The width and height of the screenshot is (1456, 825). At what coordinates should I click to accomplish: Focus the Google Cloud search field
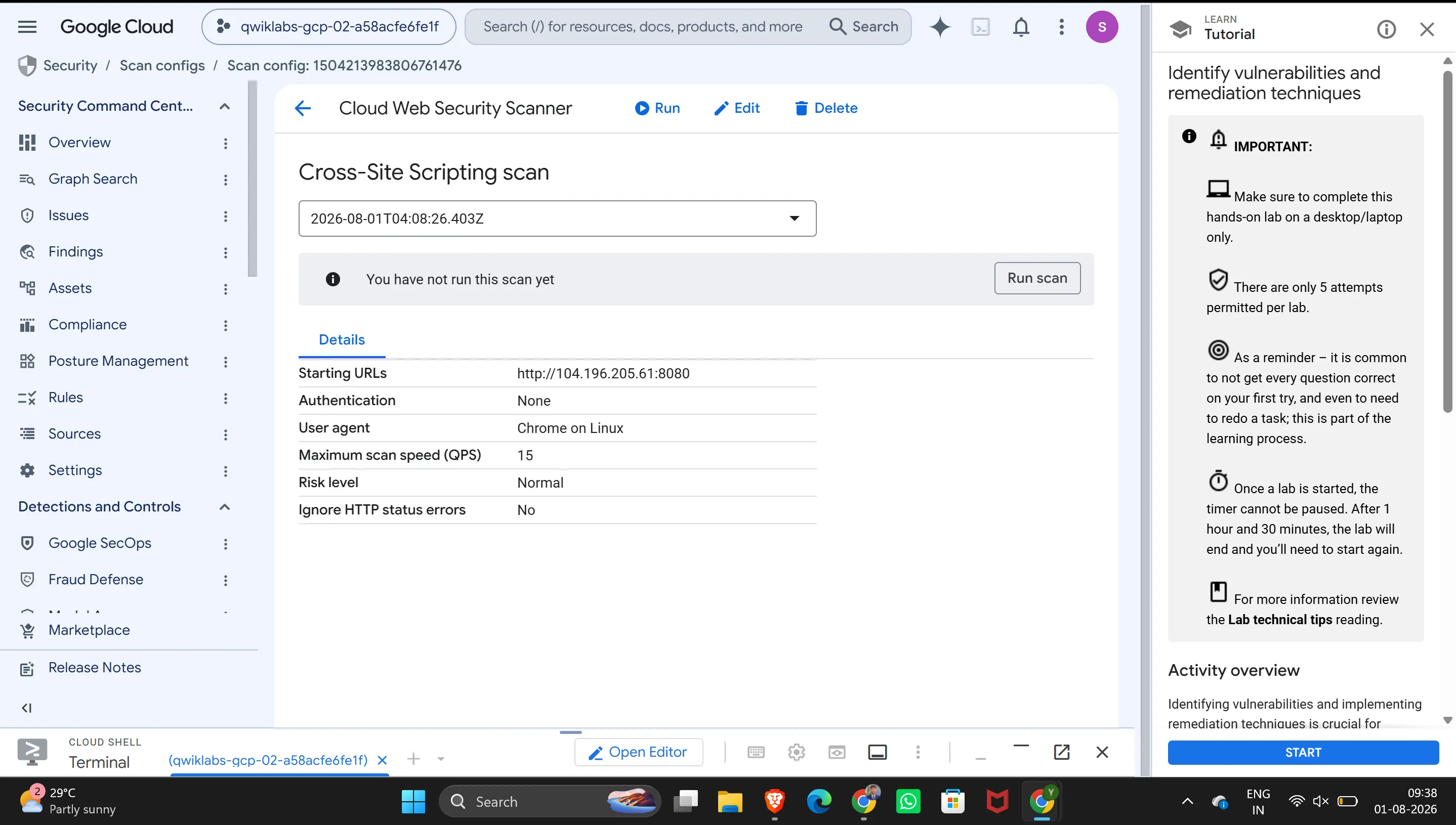643,27
